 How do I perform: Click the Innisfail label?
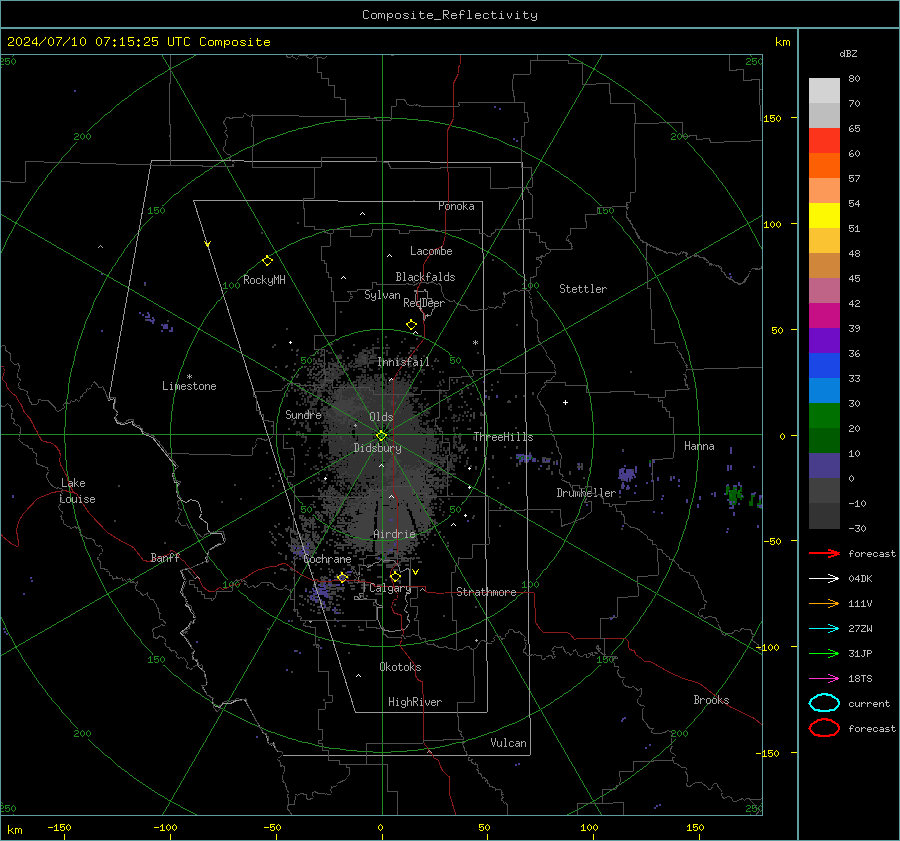[404, 362]
